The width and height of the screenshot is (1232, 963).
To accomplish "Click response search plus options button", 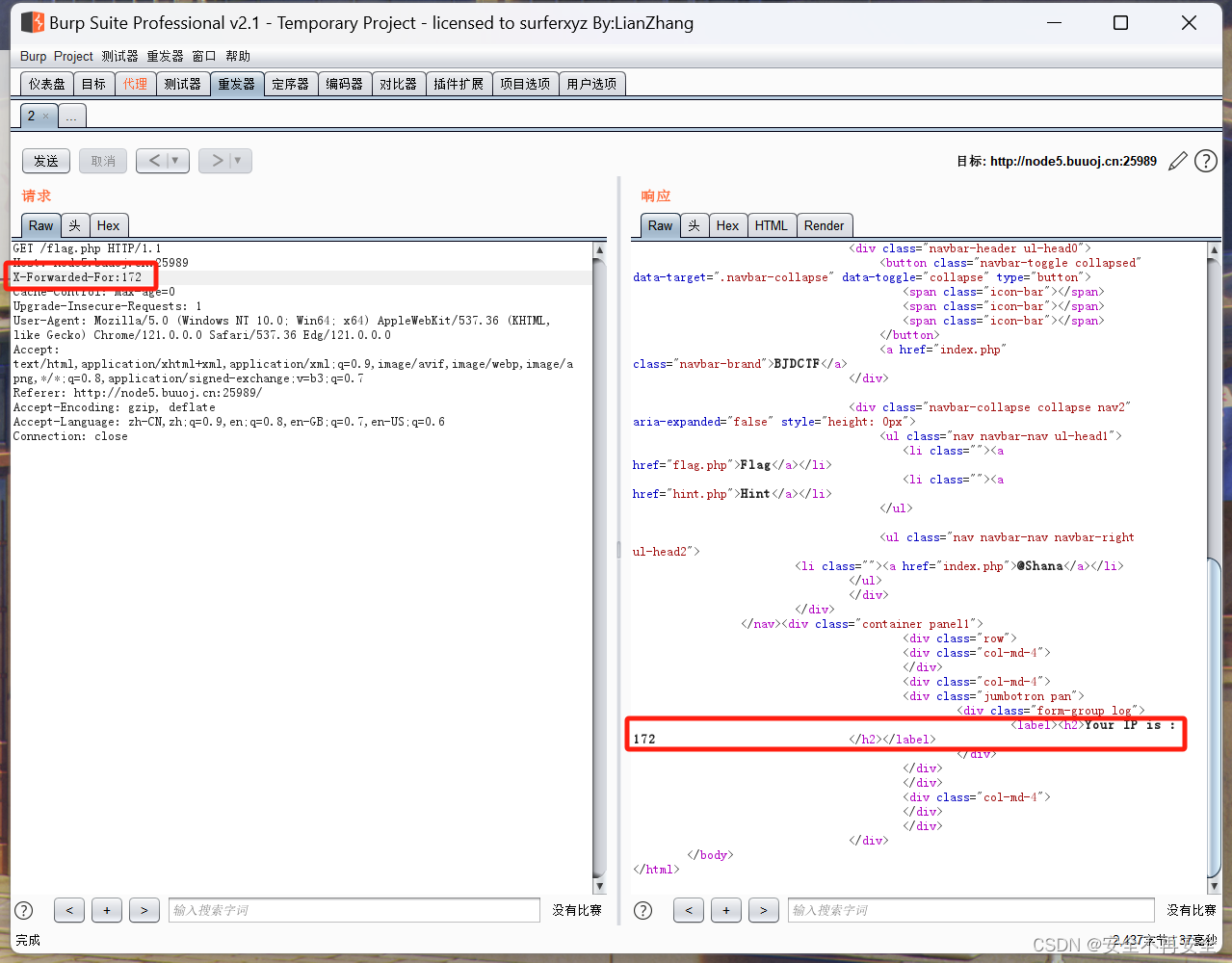I will pos(726,910).
